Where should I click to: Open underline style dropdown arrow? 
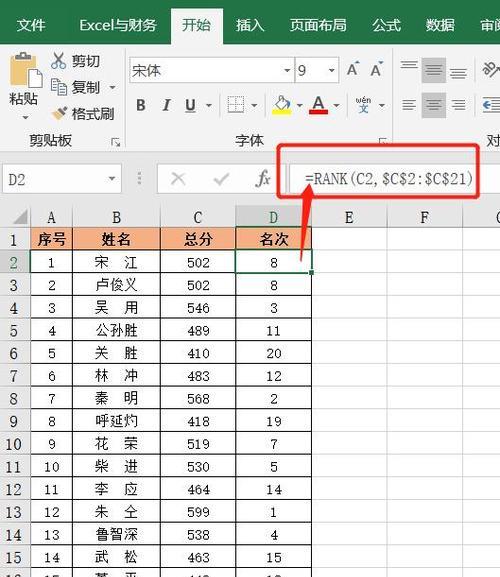pos(209,106)
